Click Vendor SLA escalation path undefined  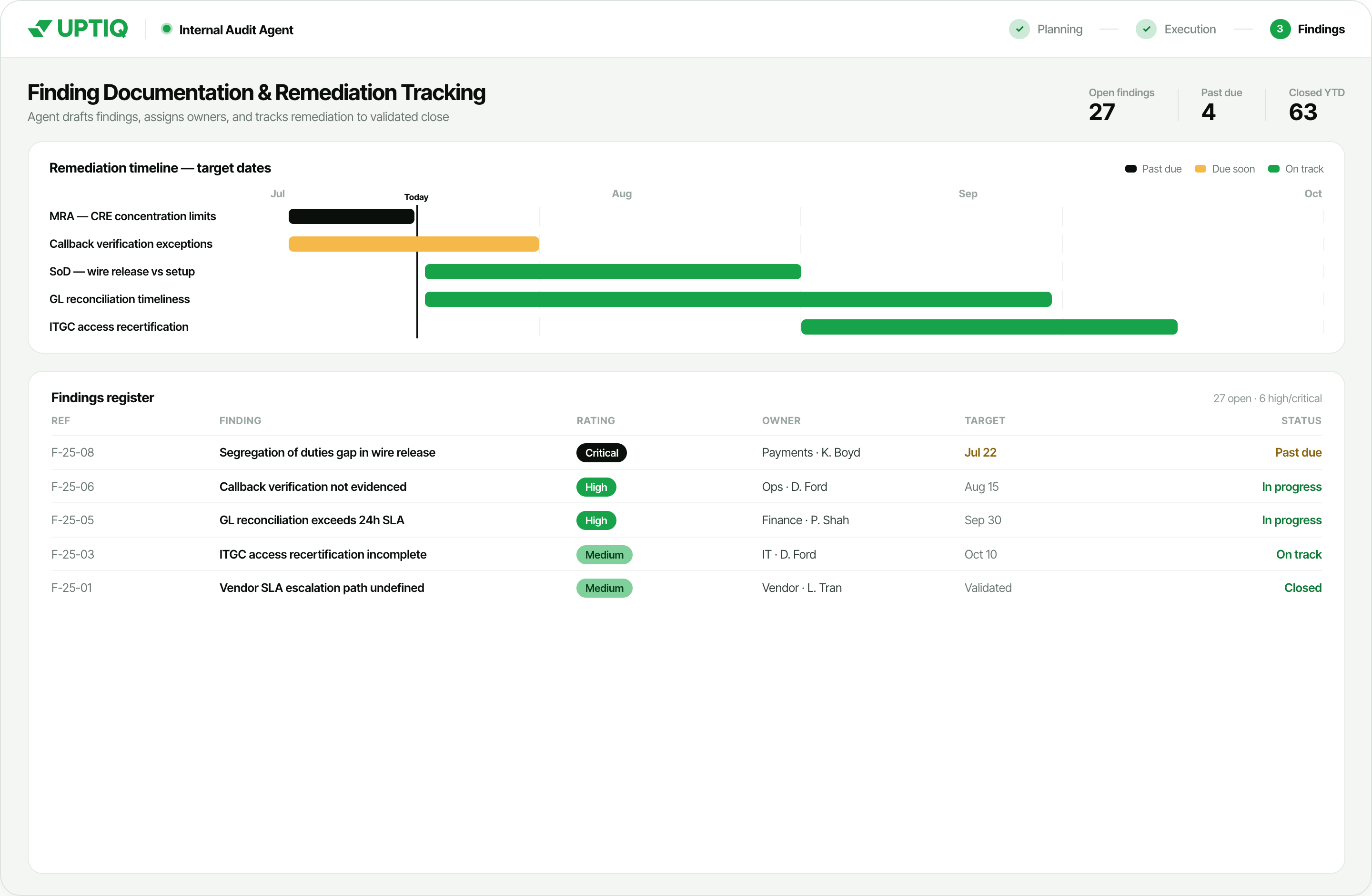click(x=322, y=588)
